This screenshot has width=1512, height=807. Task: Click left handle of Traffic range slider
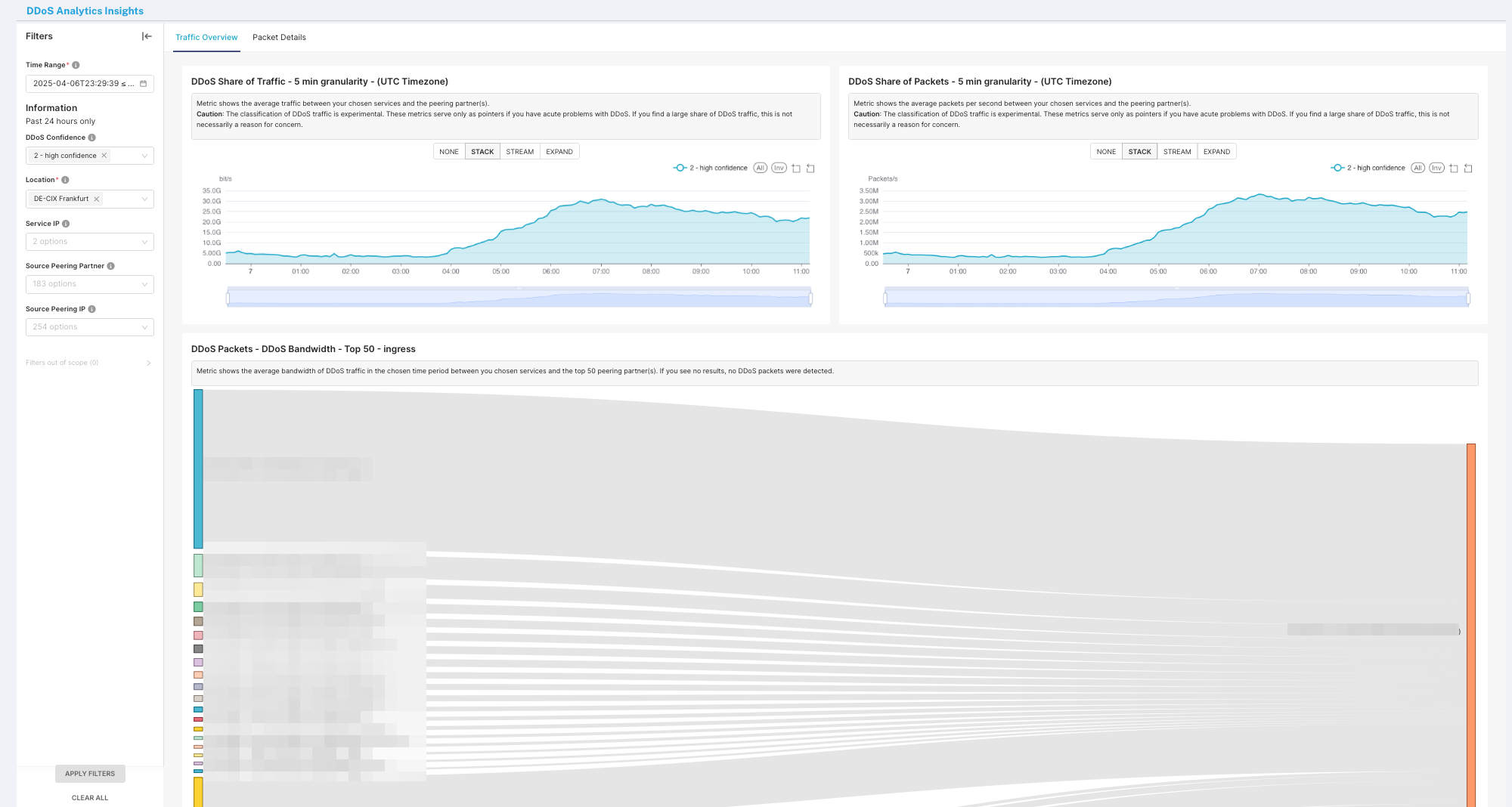(x=228, y=298)
